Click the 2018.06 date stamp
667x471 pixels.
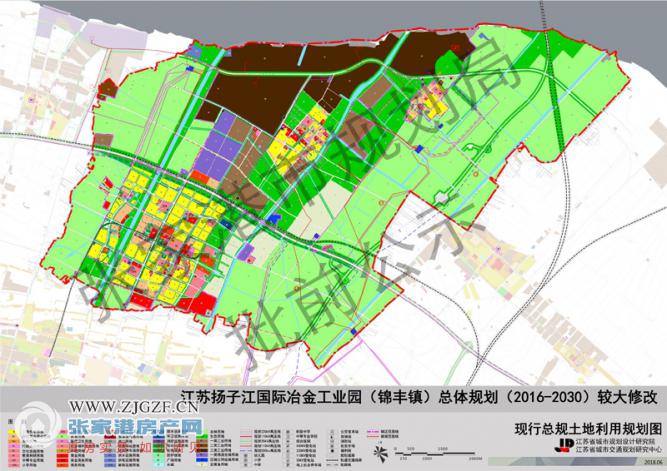(x=653, y=464)
